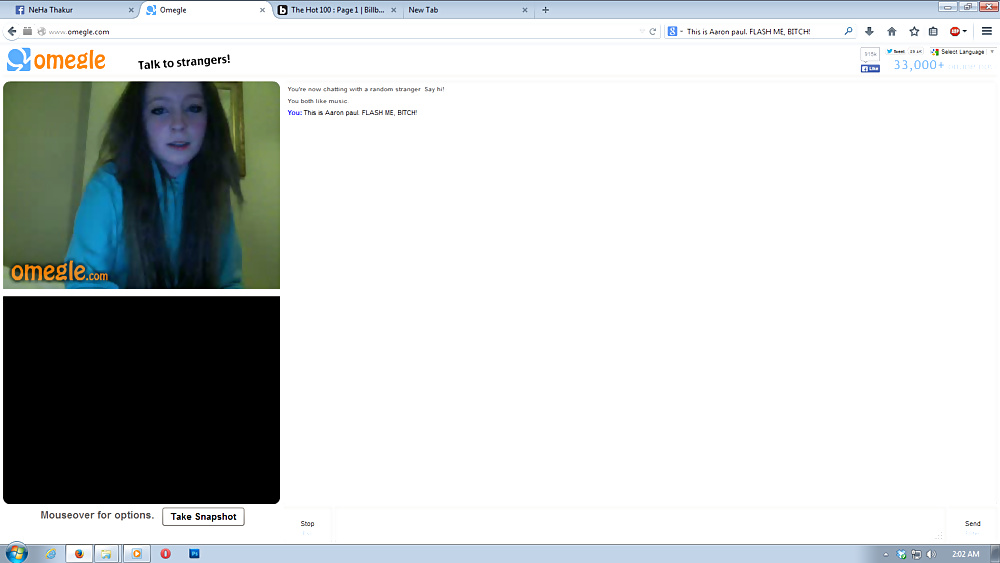Screen dimensions: 1000x563
Task: Click inside the chat message box
Action: pyautogui.click(x=638, y=527)
